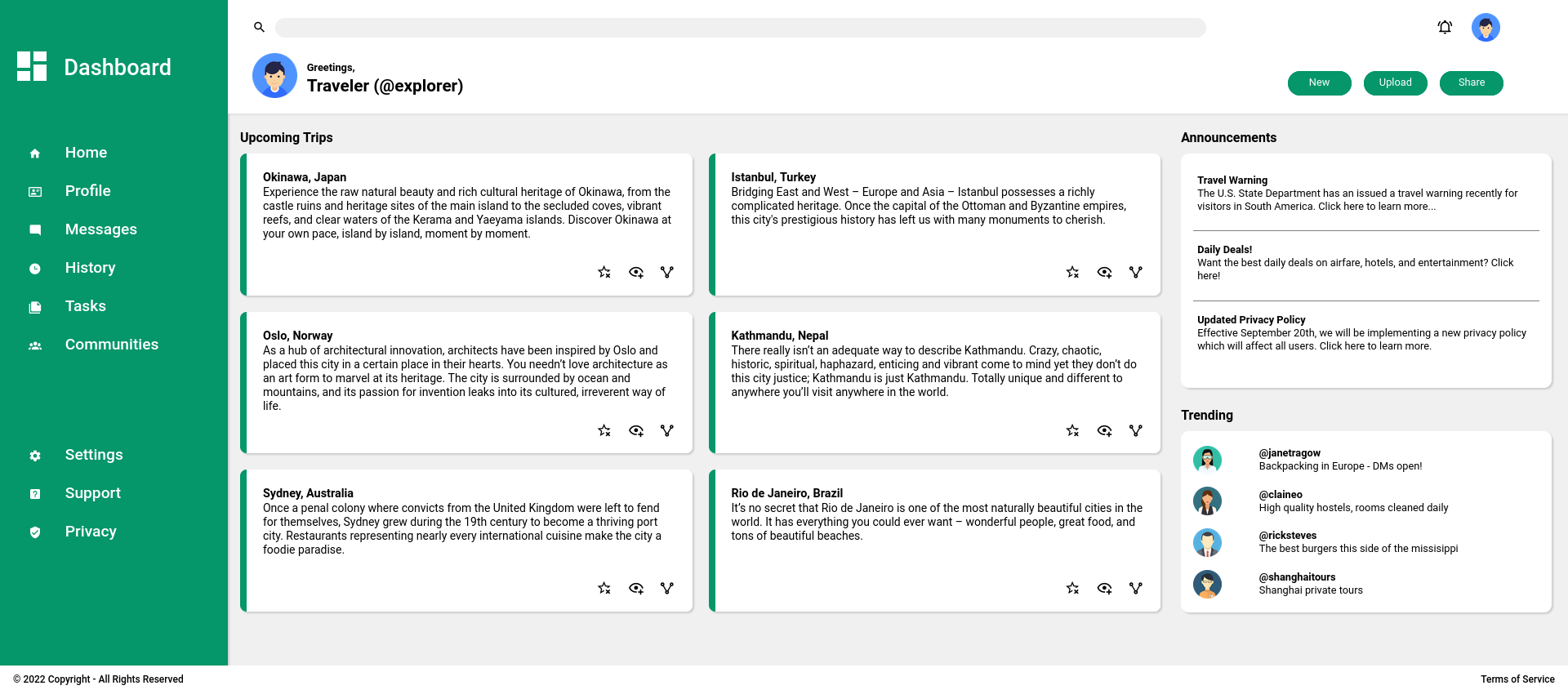Viewport: 1568px width, 690px height.
Task: Toggle watch on Sydney, Australia card
Action: click(636, 588)
